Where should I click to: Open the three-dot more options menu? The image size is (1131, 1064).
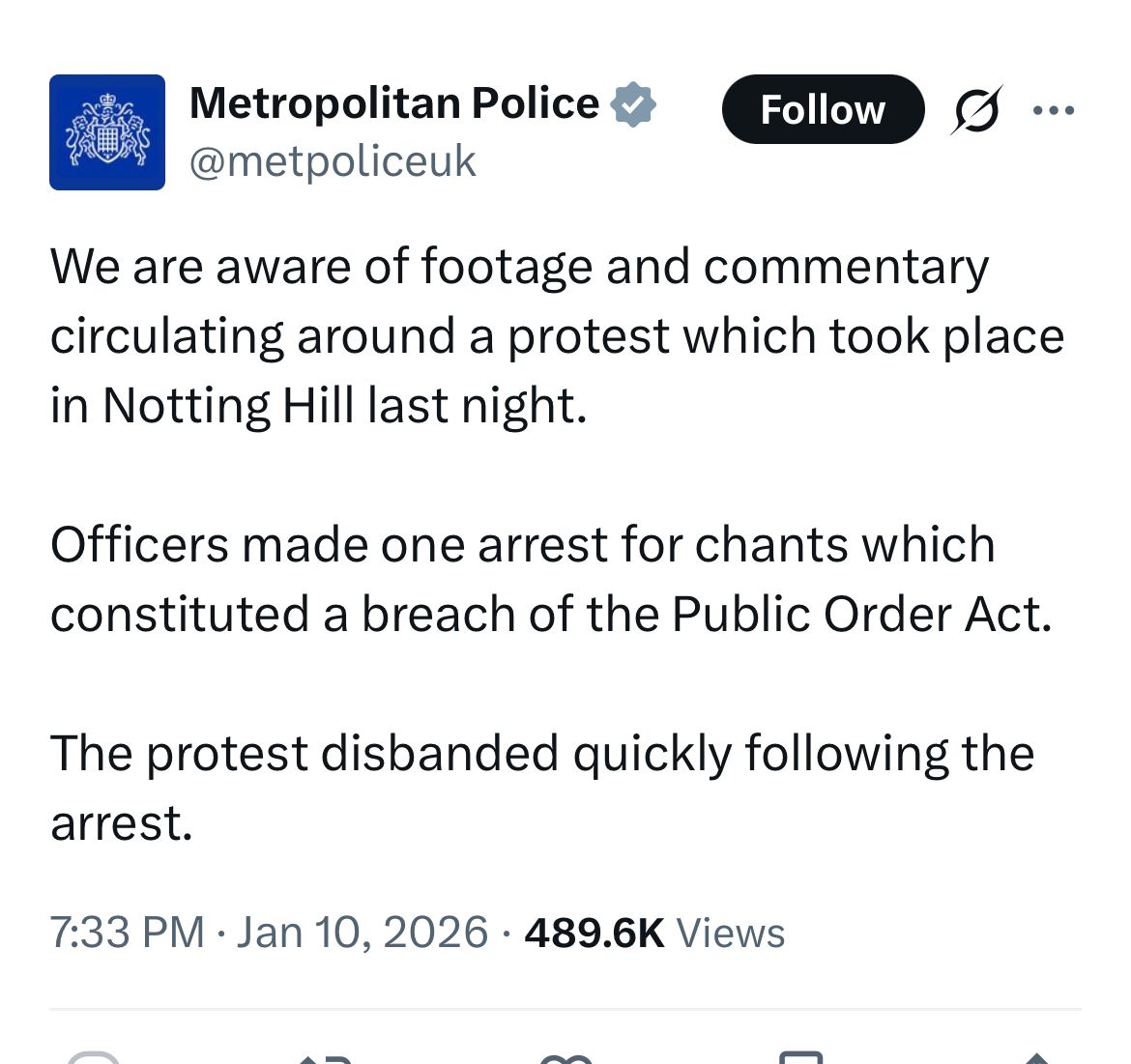click(x=1054, y=110)
